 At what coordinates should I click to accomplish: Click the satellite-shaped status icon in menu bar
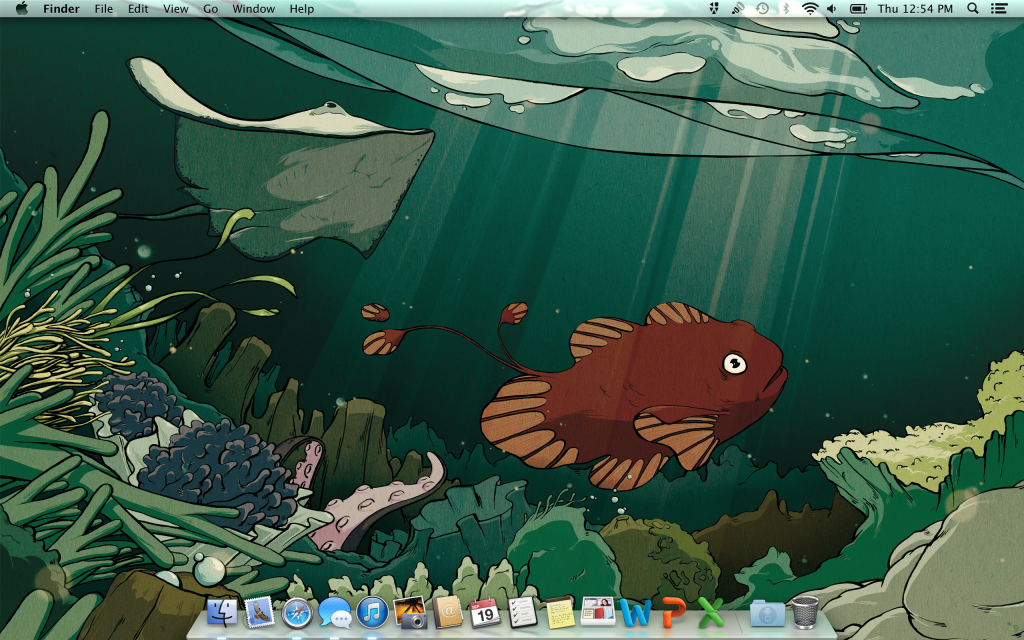[x=738, y=8]
